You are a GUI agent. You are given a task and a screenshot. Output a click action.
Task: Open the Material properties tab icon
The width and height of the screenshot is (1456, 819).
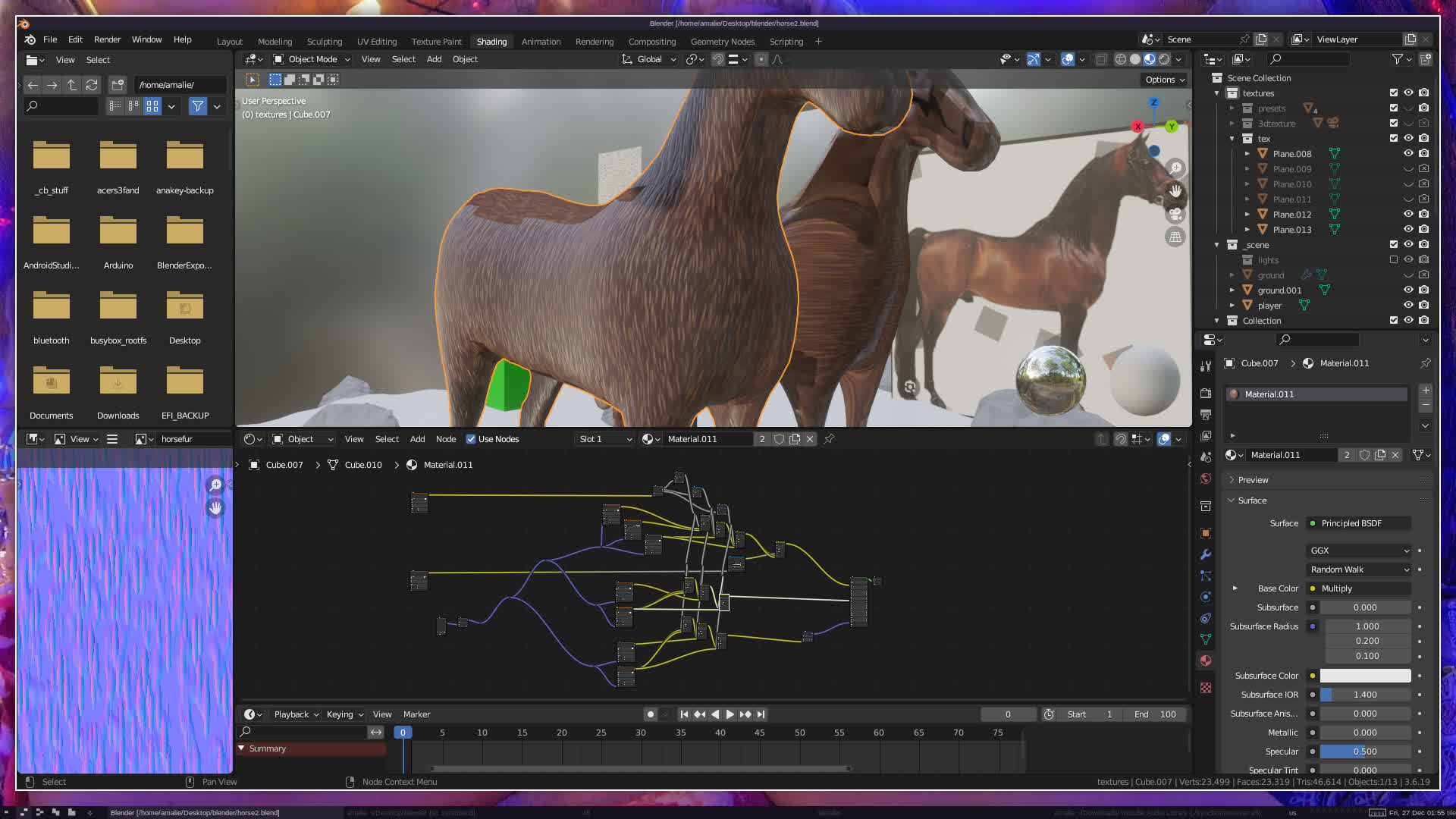[x=1206, y=661]
